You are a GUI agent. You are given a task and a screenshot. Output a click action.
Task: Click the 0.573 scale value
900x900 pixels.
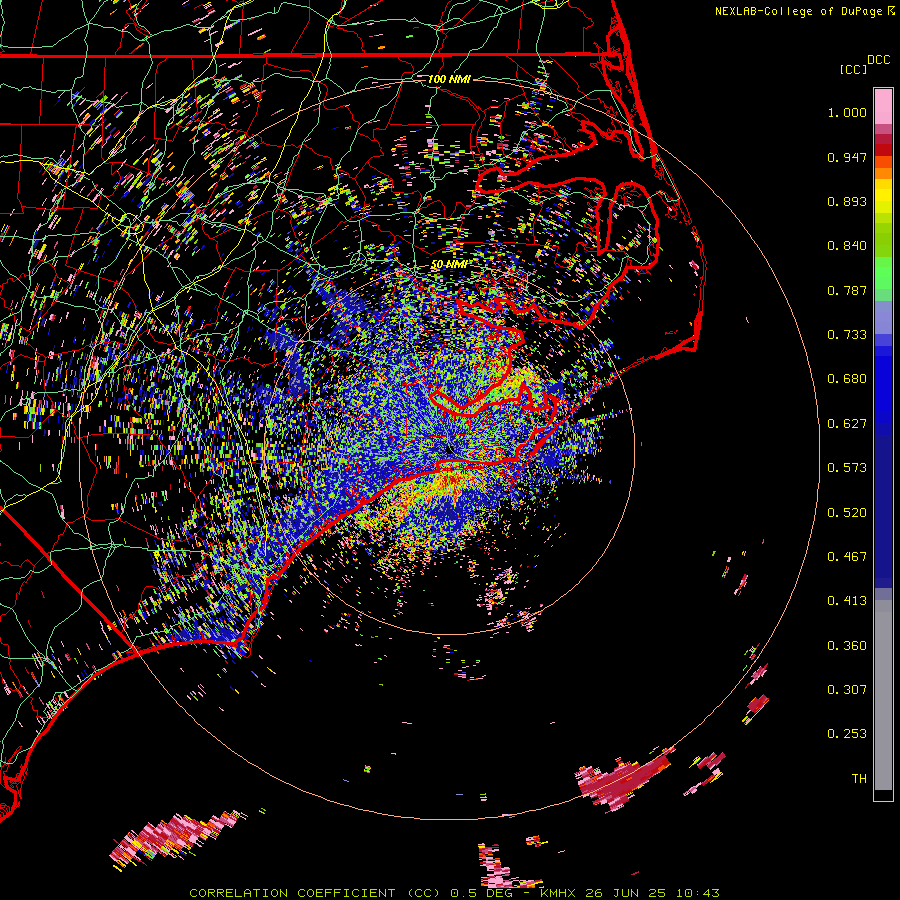pos(847,468)
